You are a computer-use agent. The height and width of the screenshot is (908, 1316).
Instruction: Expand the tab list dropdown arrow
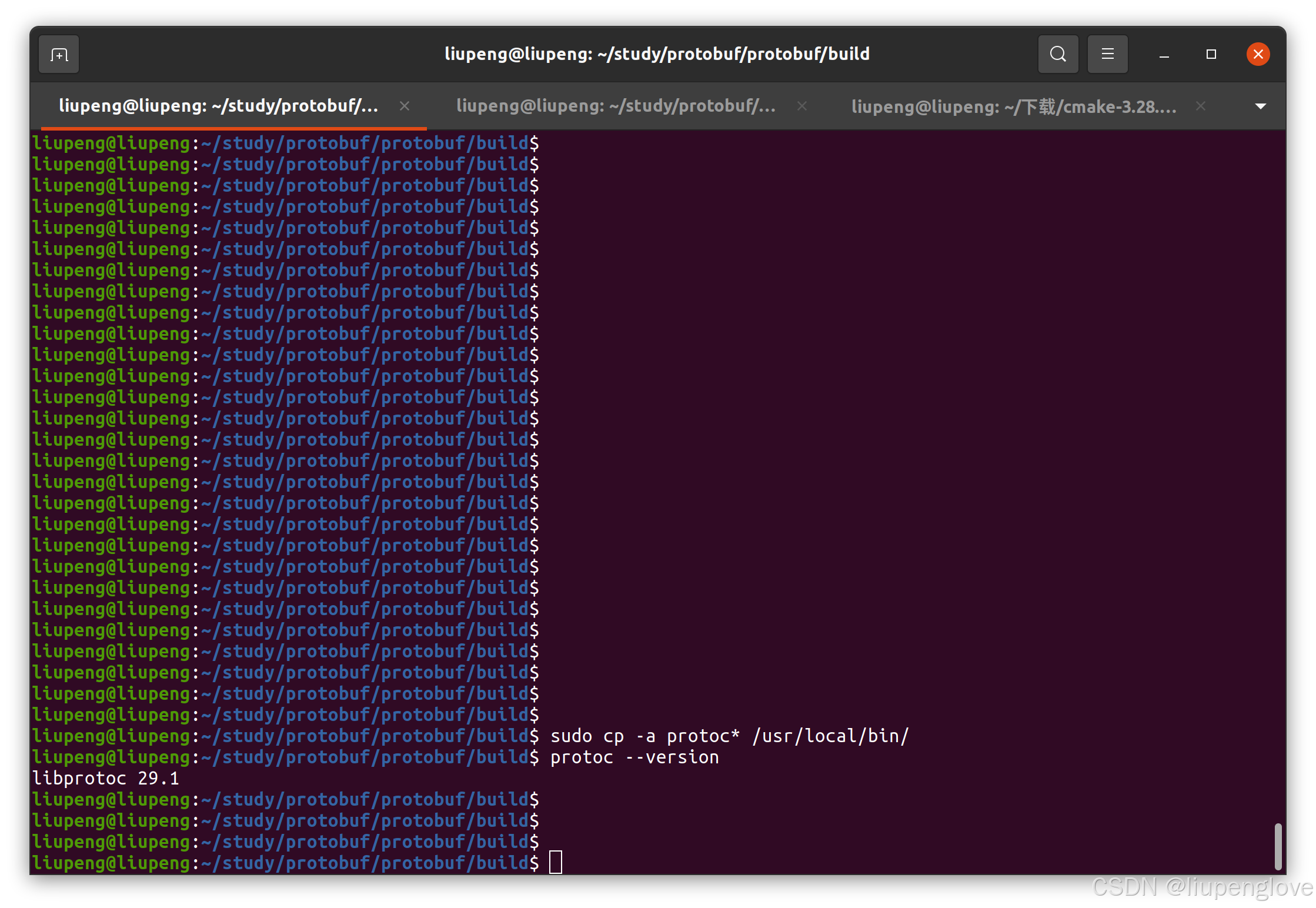pos(1260,106)
